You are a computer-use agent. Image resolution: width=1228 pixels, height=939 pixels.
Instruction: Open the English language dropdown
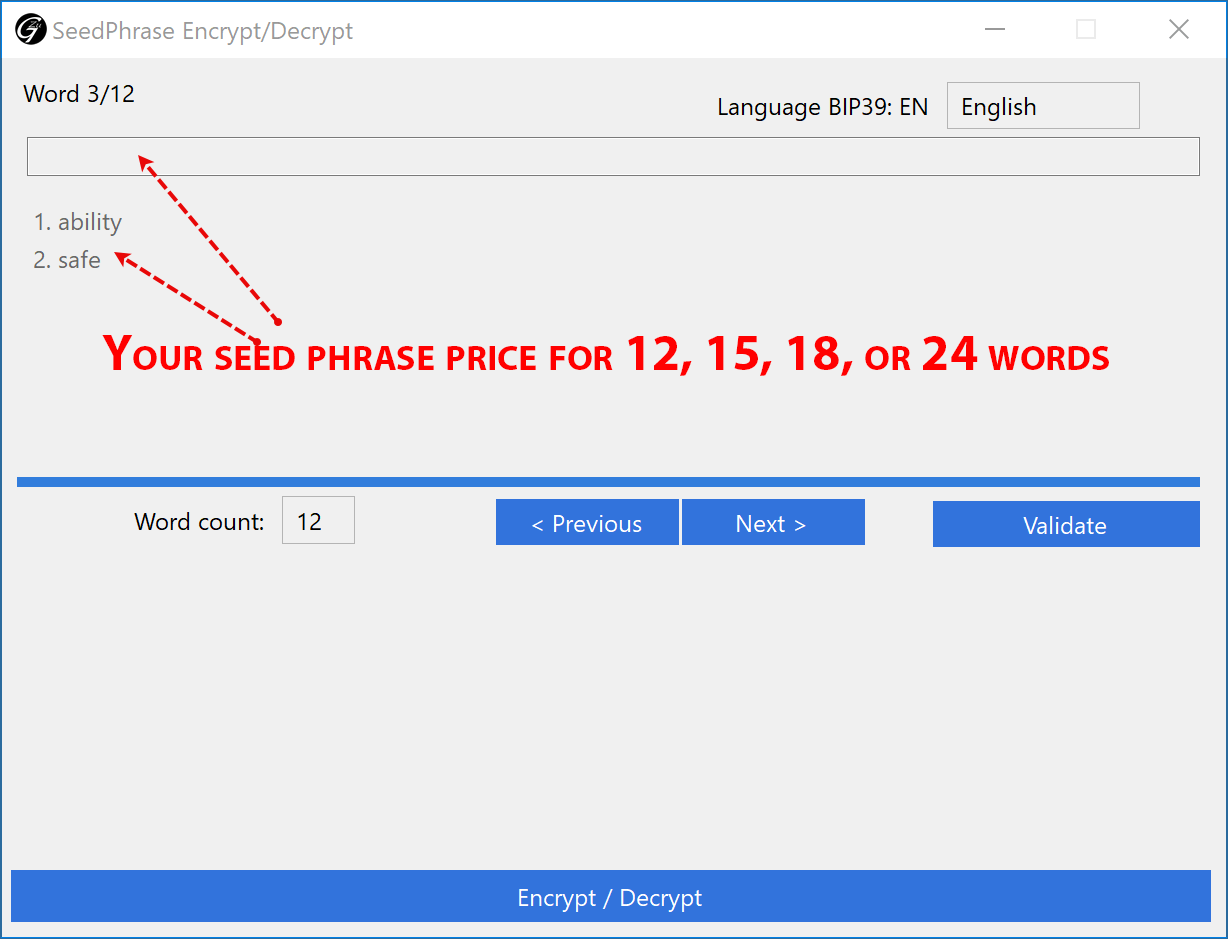1042,106
